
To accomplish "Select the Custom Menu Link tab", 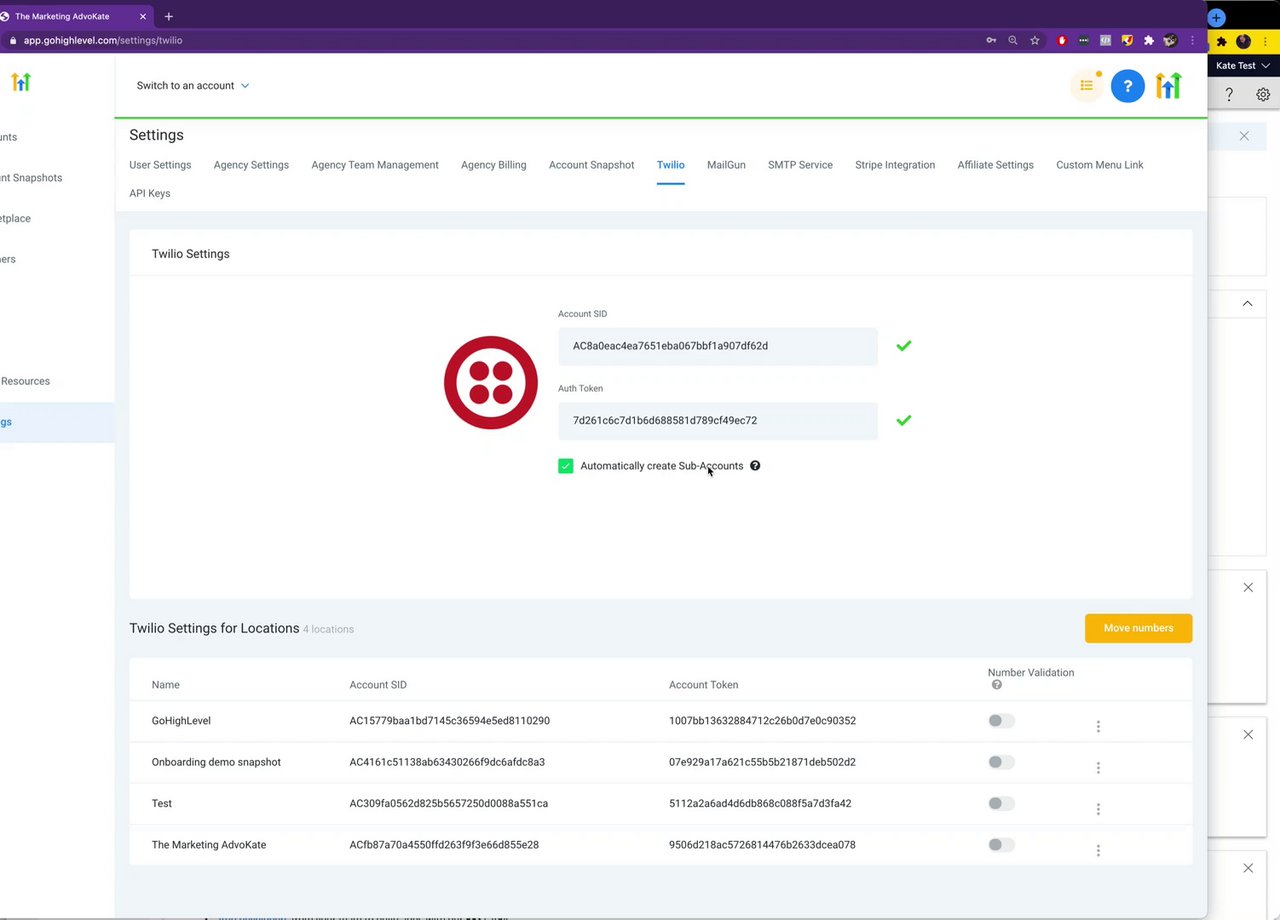I will click(1100, 165).
